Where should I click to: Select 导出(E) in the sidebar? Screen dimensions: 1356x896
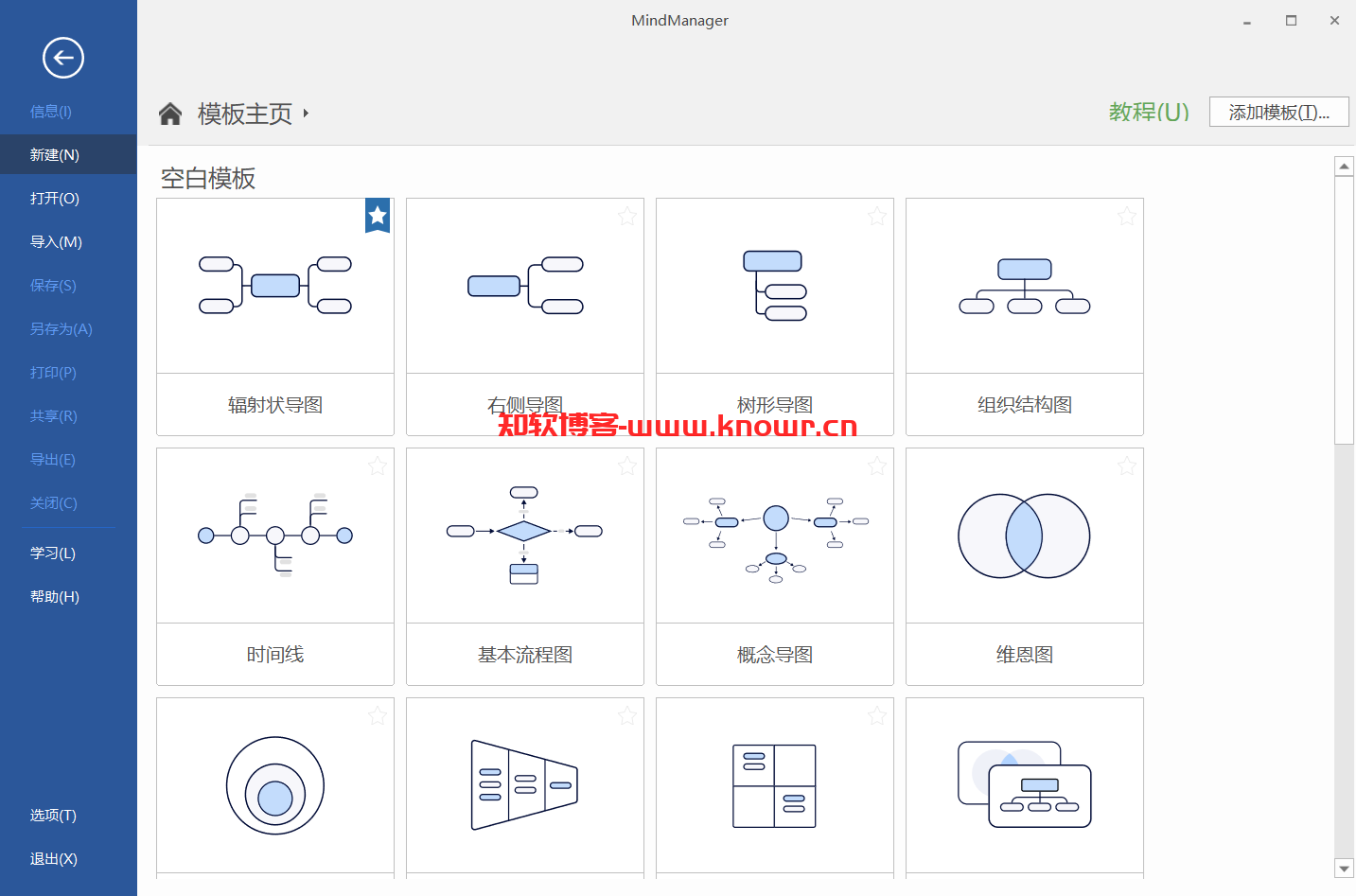(53, 460)
